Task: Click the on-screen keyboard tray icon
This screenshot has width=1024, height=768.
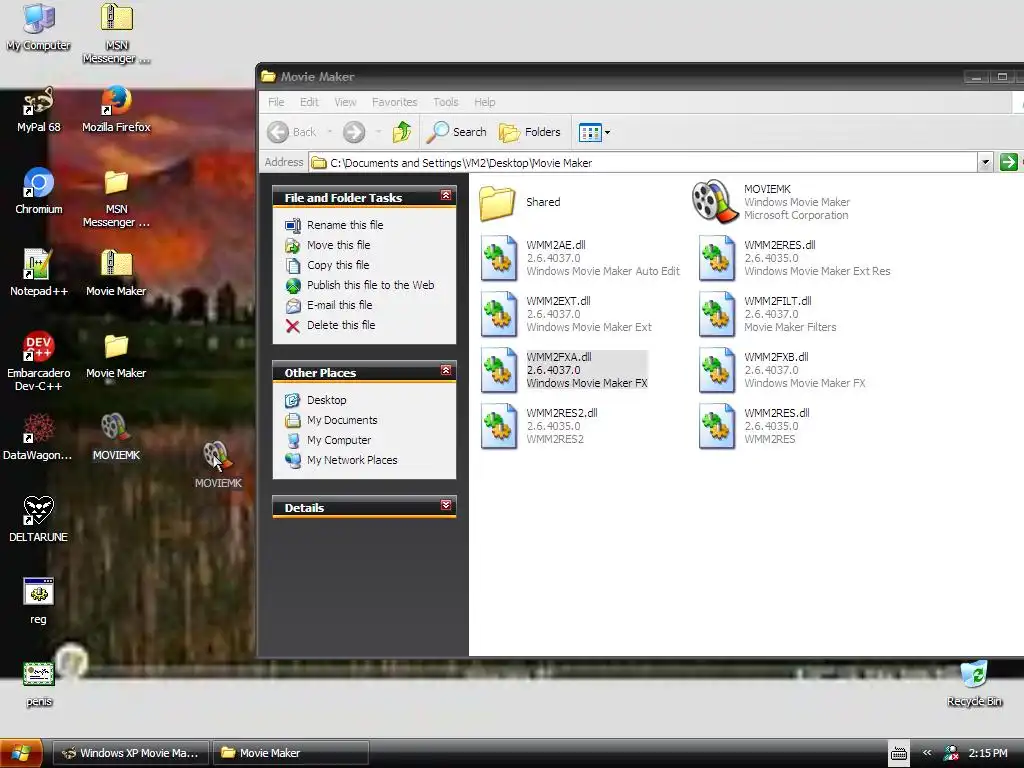Action: [x=899, y=754]
